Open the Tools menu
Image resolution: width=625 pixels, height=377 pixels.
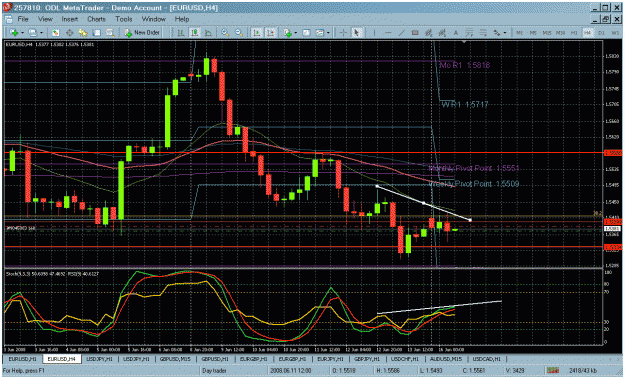click(124, 19)
